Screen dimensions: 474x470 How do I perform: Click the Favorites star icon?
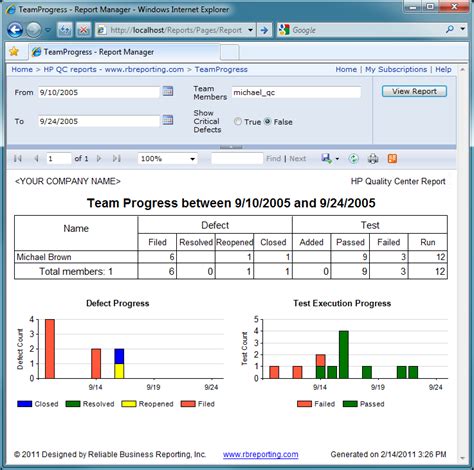14,52
